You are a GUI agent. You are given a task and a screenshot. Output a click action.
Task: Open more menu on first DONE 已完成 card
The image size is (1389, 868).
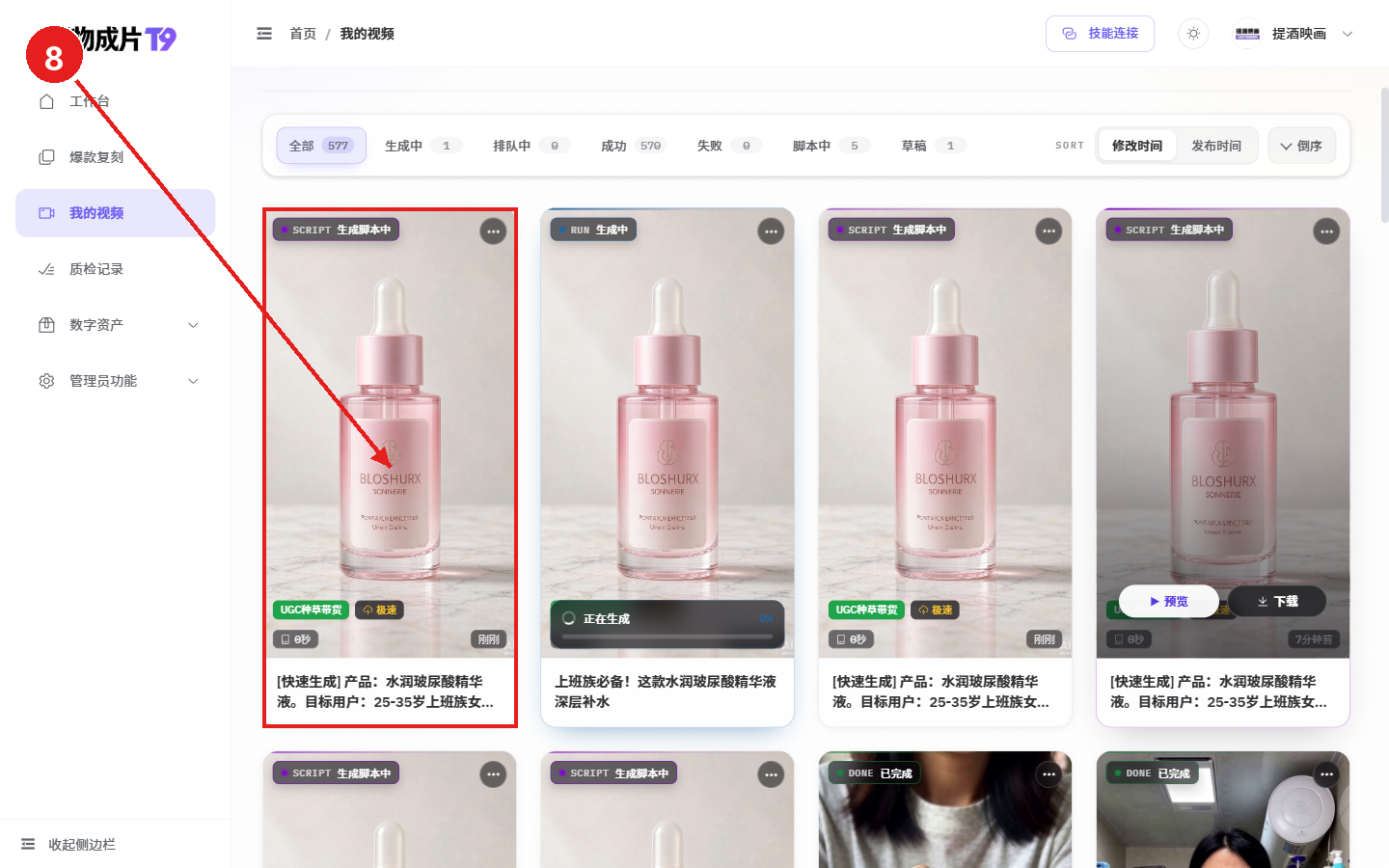(1049, 774)
